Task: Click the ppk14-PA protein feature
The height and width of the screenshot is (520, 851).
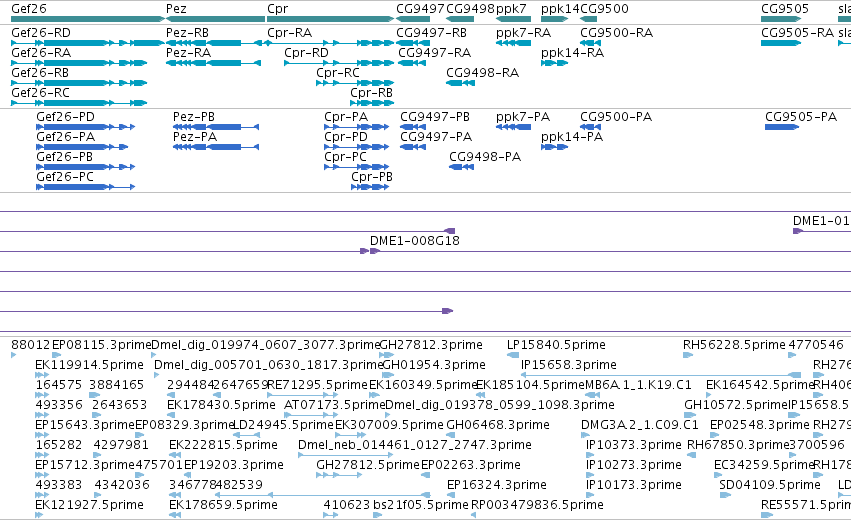Action: tap(554, 147)
